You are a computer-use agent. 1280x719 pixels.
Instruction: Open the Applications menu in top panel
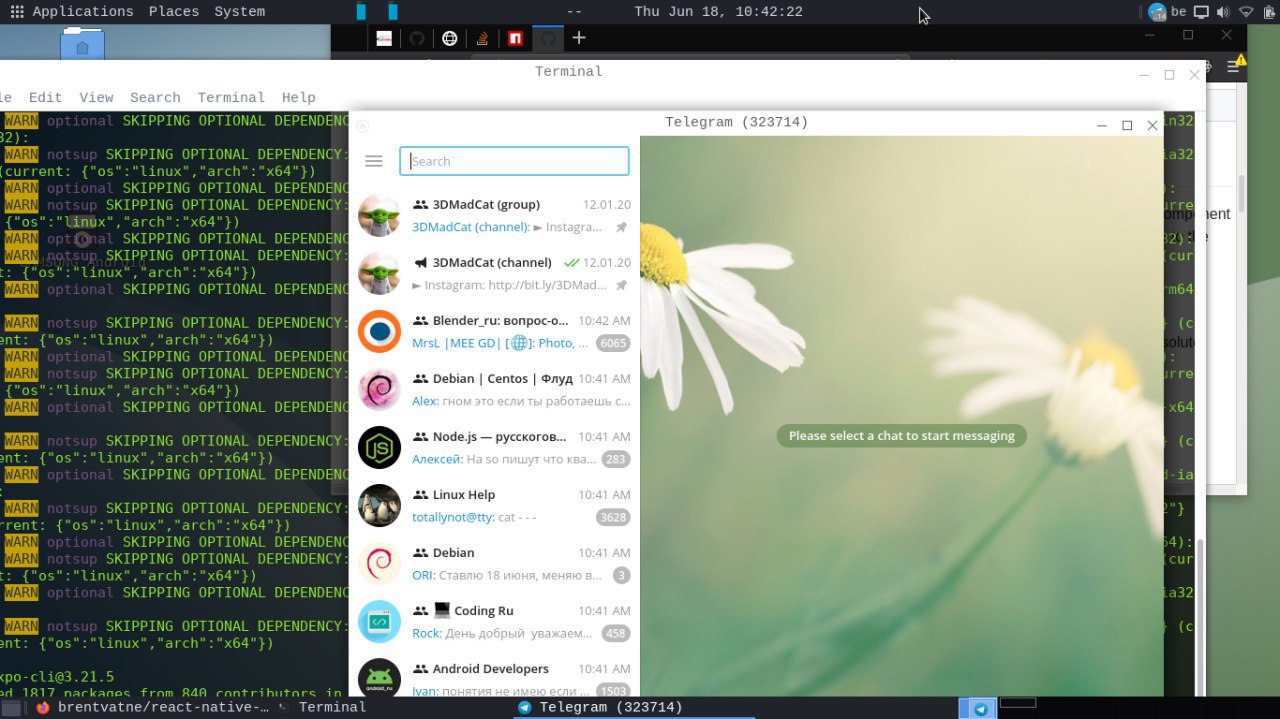pos(82,12)
